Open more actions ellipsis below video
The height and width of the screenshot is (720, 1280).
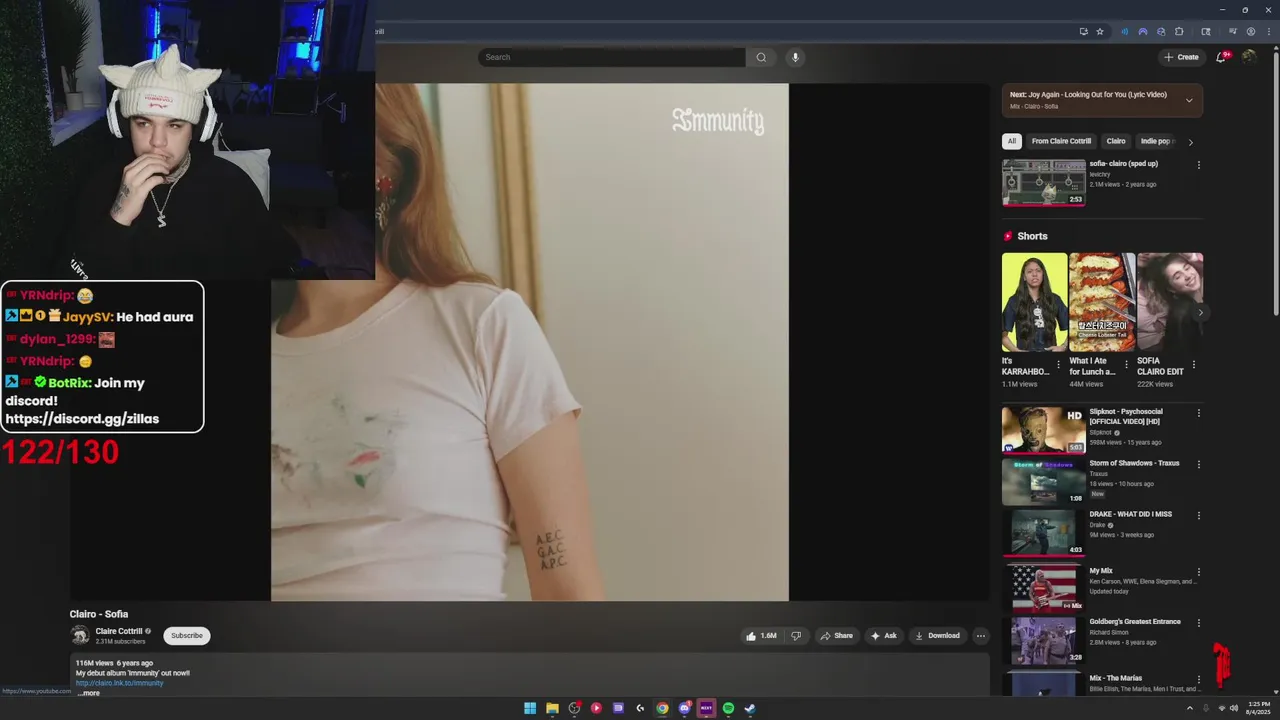pos(981,636)
